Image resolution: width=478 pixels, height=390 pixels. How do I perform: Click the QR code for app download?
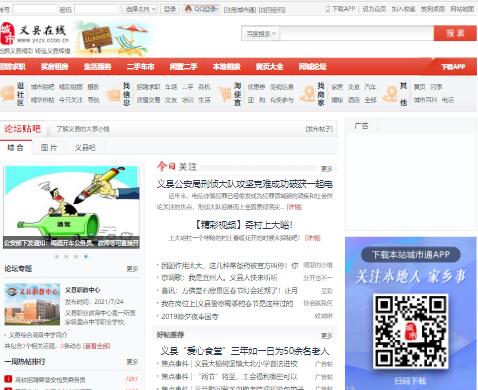click(x=410, y=331)
